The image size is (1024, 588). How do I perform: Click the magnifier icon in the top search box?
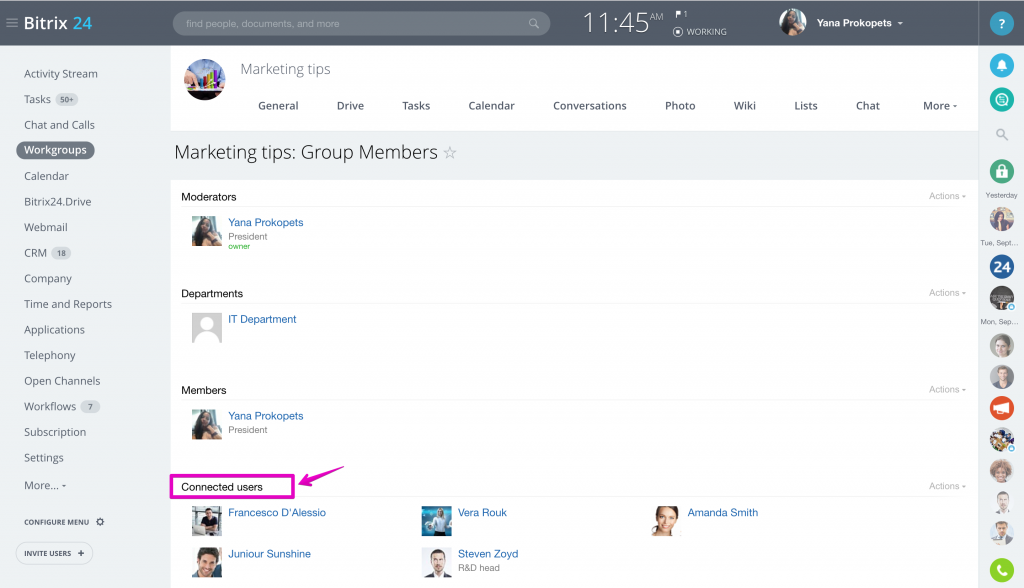[x=534, y=24]
